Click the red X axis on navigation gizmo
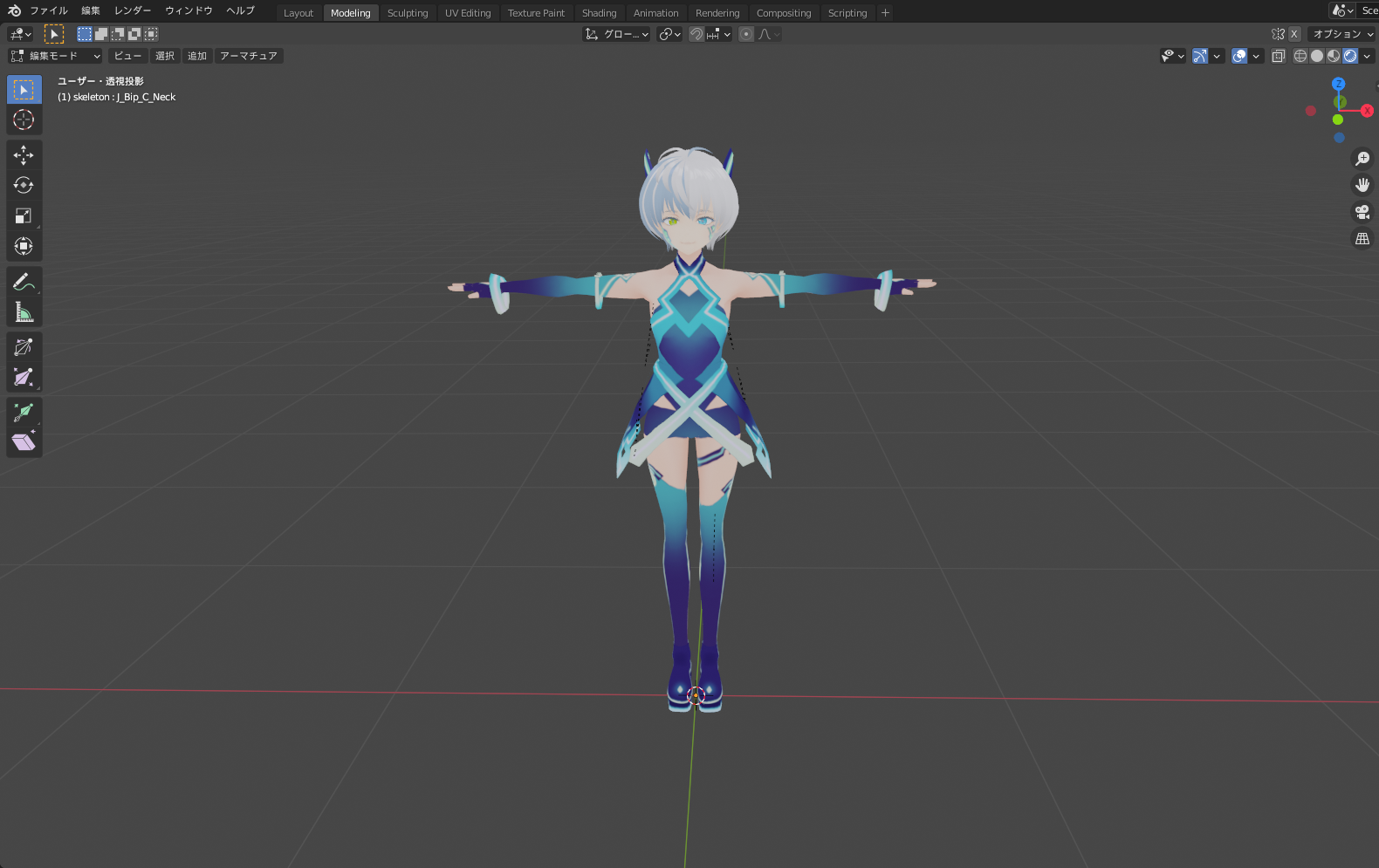Viewport: 1379px width, 868px height. point(1367,111)
